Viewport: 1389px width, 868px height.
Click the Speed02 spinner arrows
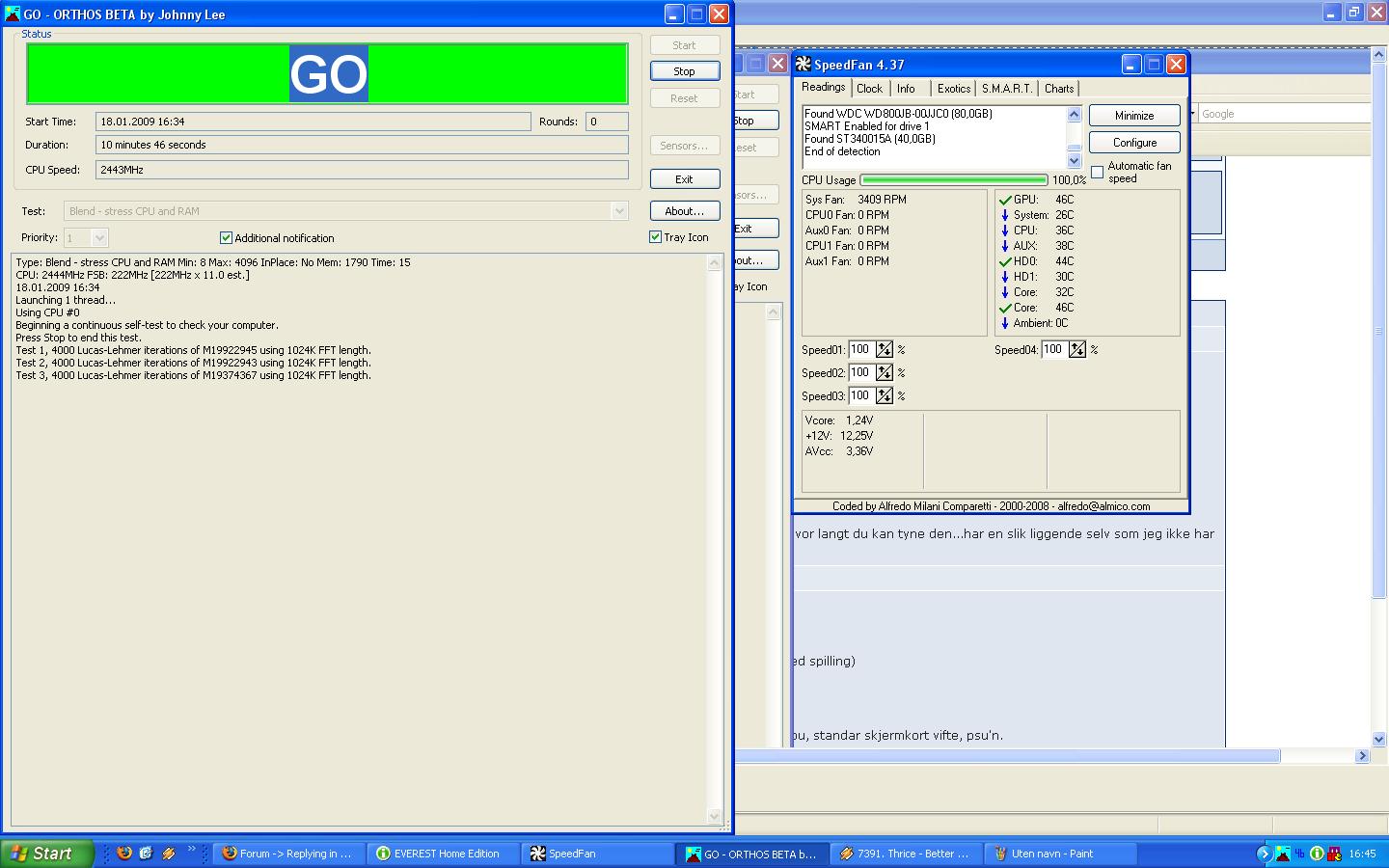tap(885, 372)
